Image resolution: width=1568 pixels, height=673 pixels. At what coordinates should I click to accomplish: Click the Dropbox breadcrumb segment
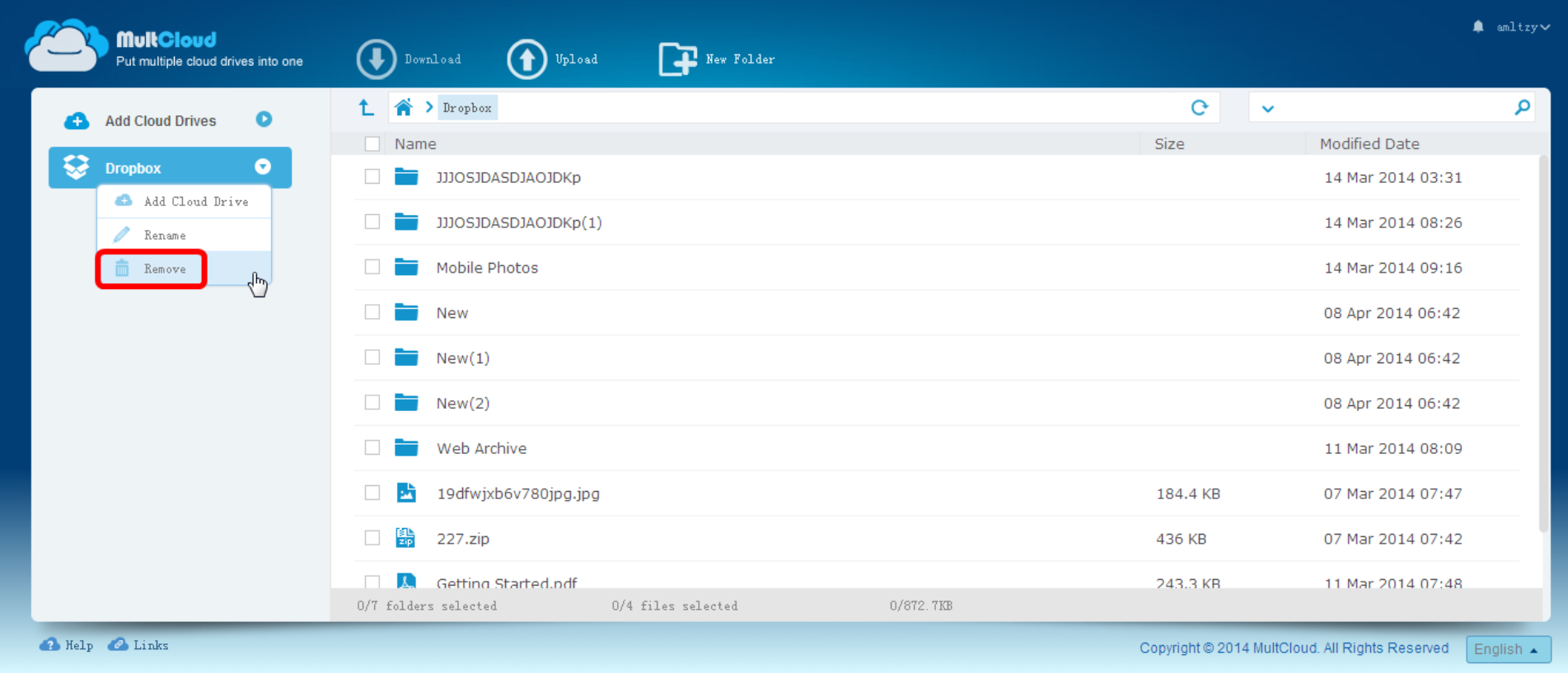pos(467,108)
